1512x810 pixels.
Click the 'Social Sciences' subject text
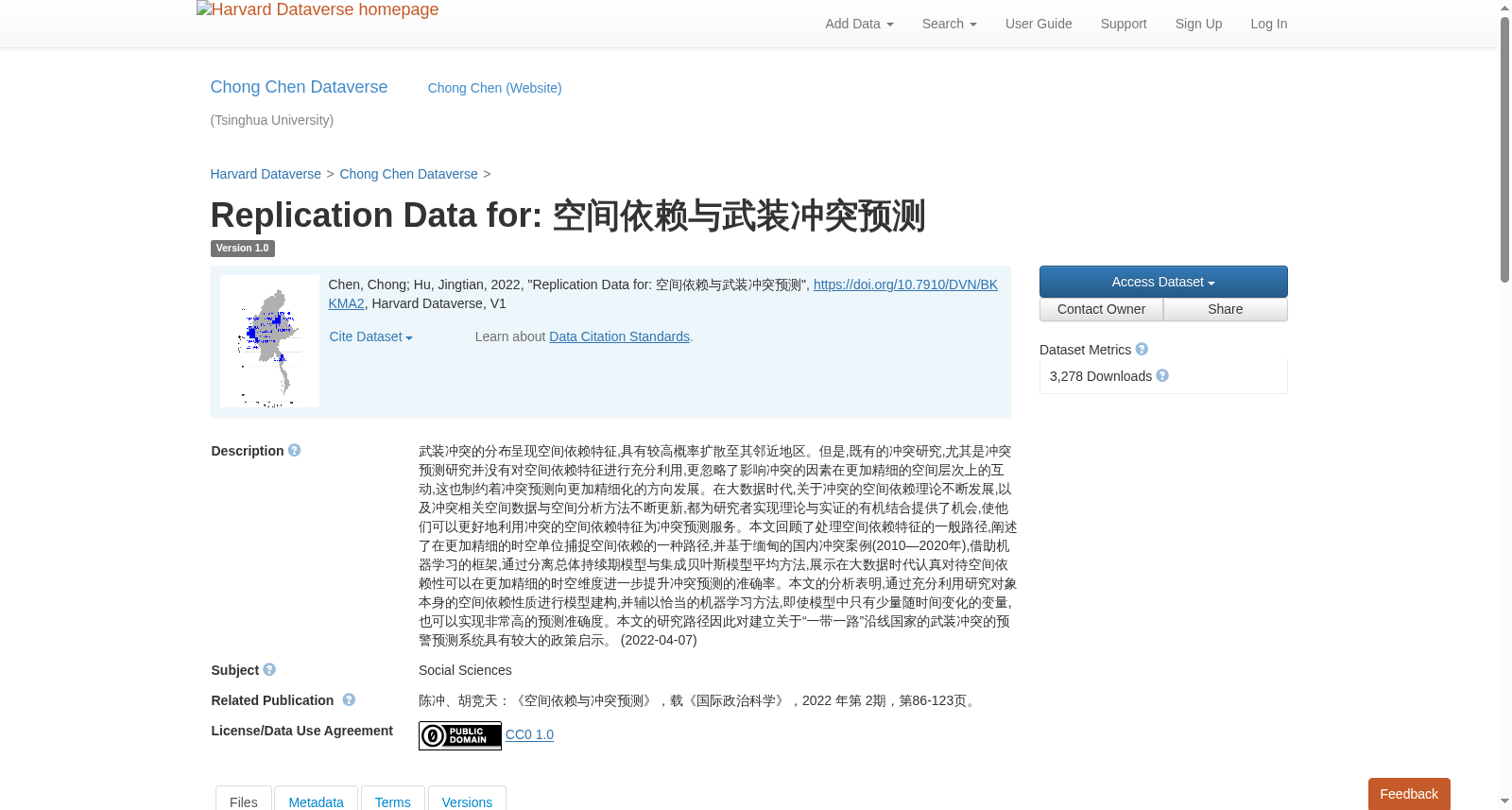[x=465, y=670]
